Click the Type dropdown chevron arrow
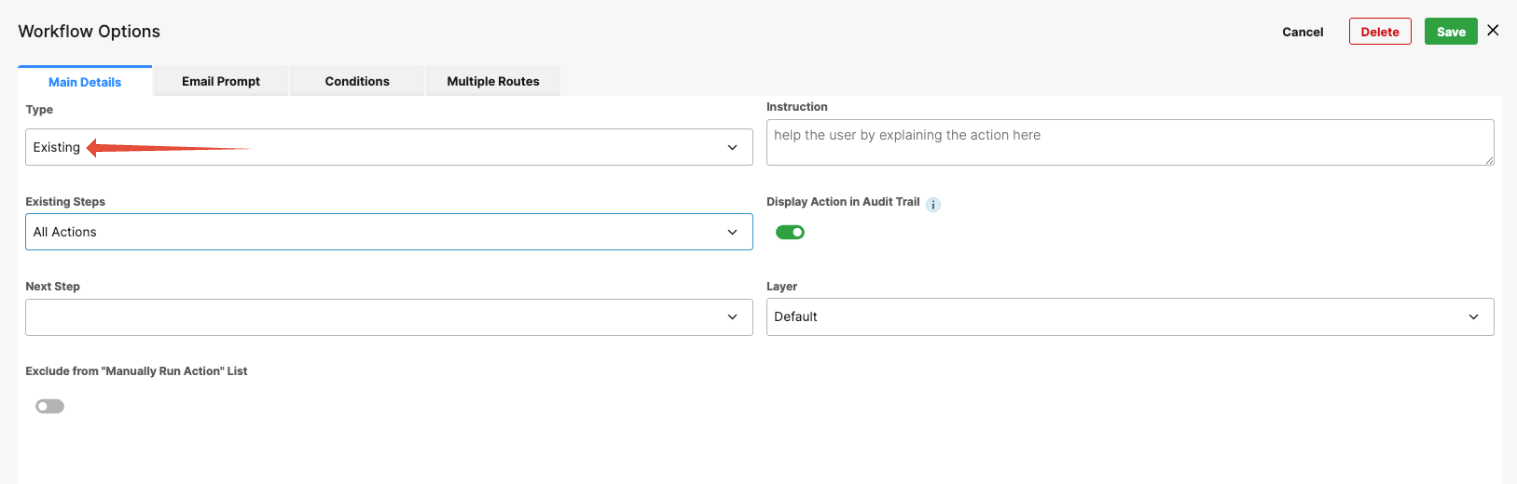1517x484 pixels. [x=733, y=148]
